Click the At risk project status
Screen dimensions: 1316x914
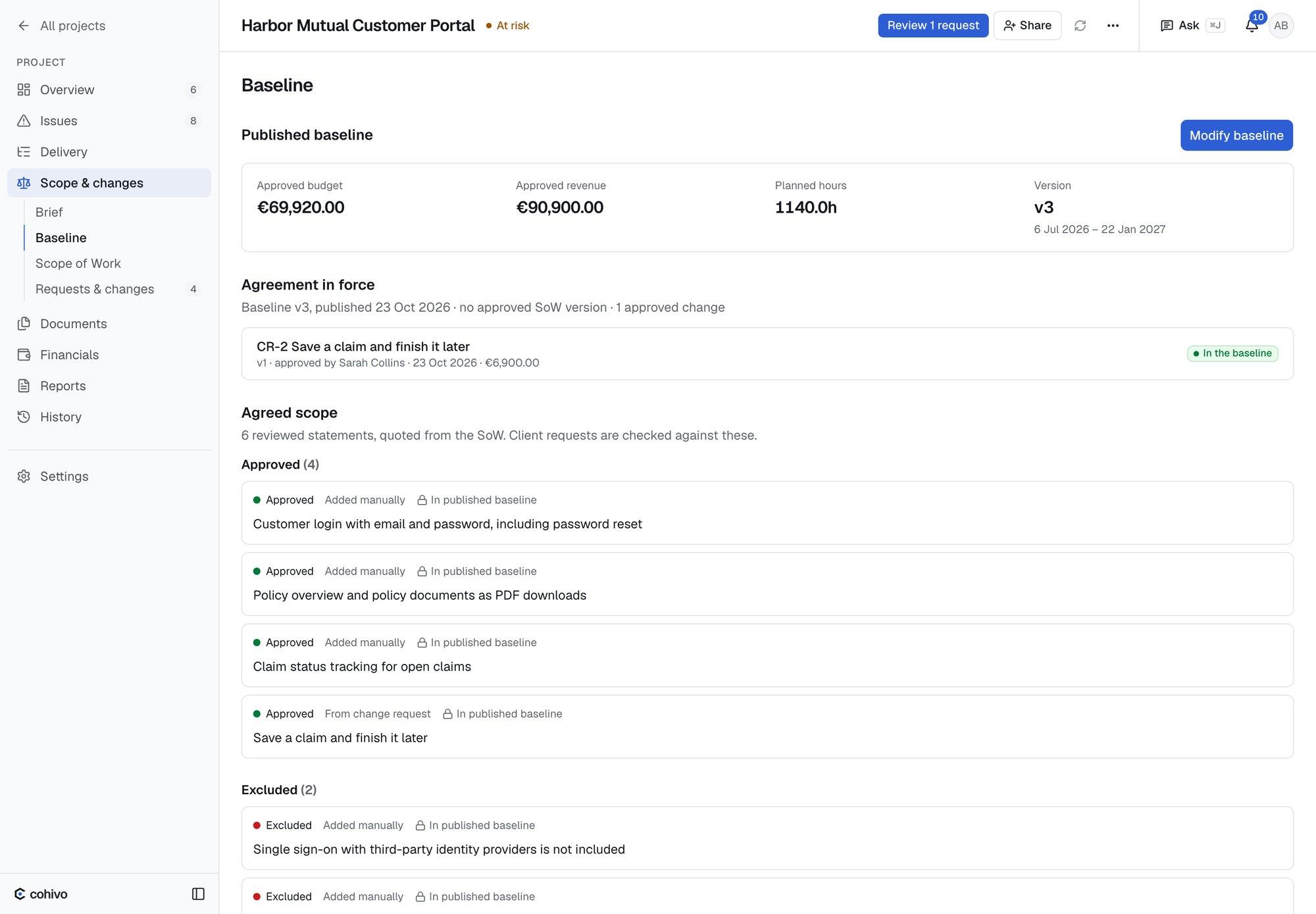[507, 26]
